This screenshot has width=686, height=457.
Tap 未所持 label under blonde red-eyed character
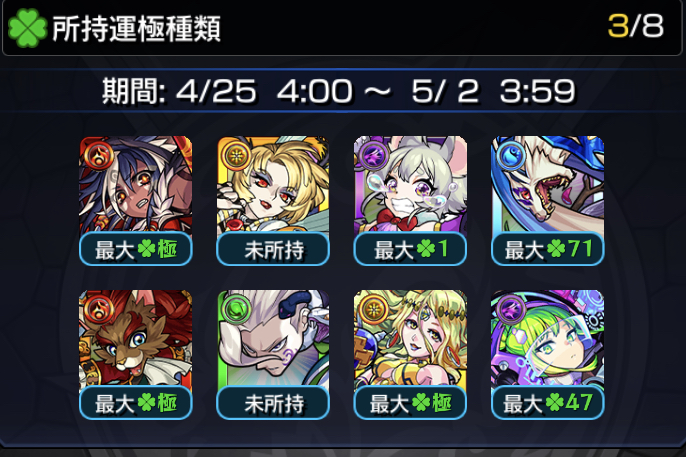pos(273,249)
